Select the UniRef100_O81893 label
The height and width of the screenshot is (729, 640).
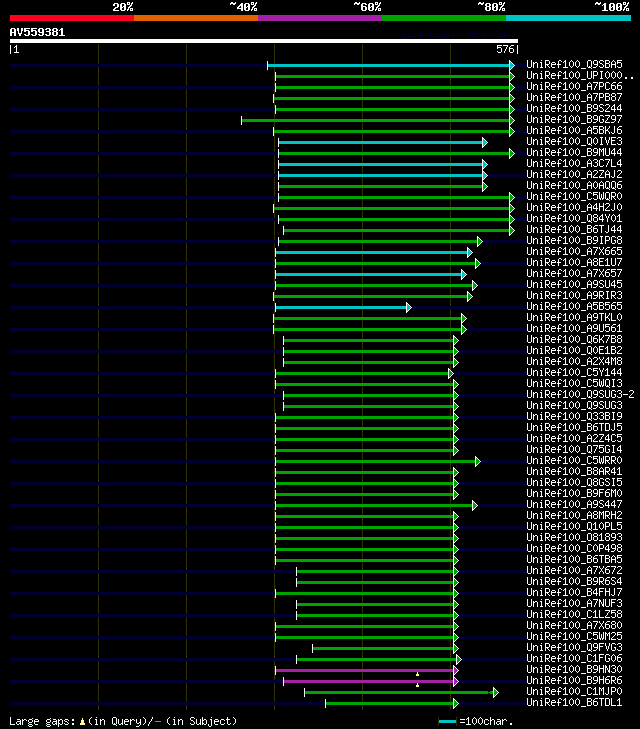(574, 537)
